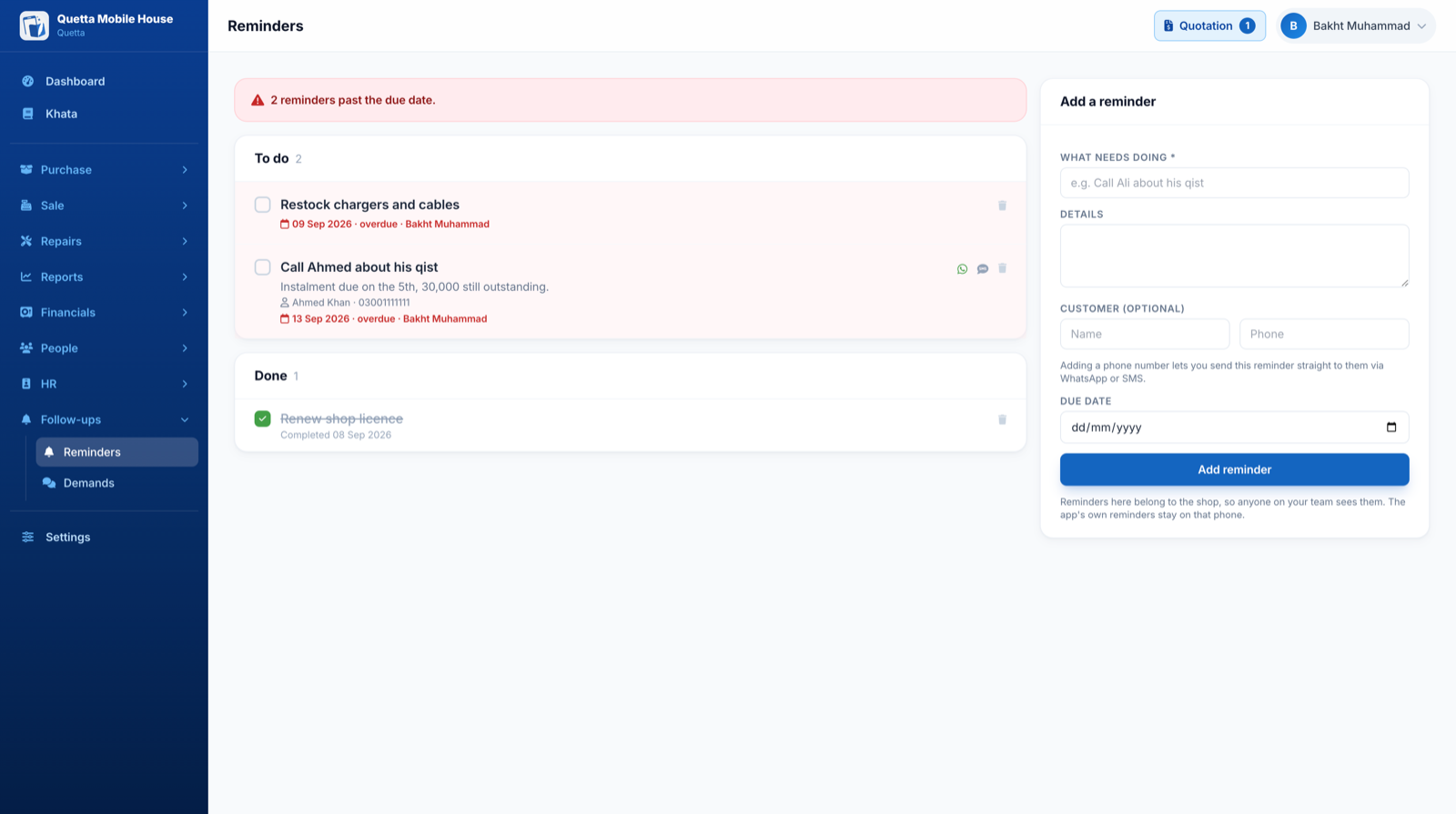Screen dimensions: 1456x814
Task: Click the Demands chat bubbles icon
Action: coord(49,483)
